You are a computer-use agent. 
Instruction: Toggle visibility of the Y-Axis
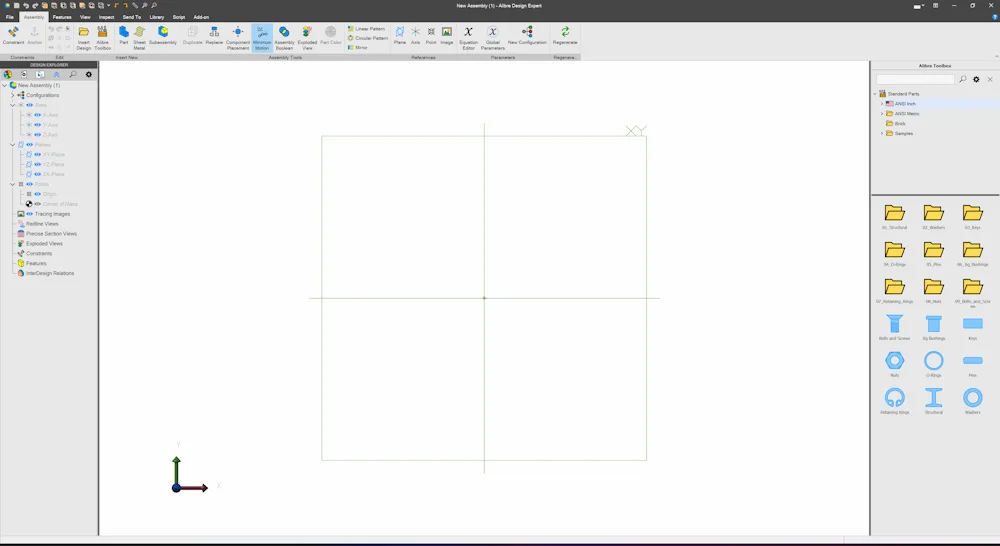click(x=37, y=125)
